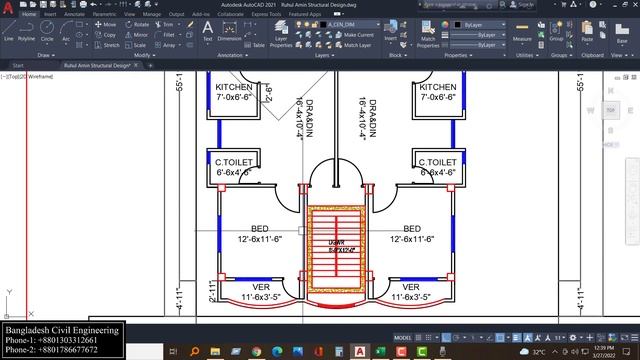This screenshot has width=640, height=360.
Task: Click Save in the quick access toolbar
Action: (43, 4)
